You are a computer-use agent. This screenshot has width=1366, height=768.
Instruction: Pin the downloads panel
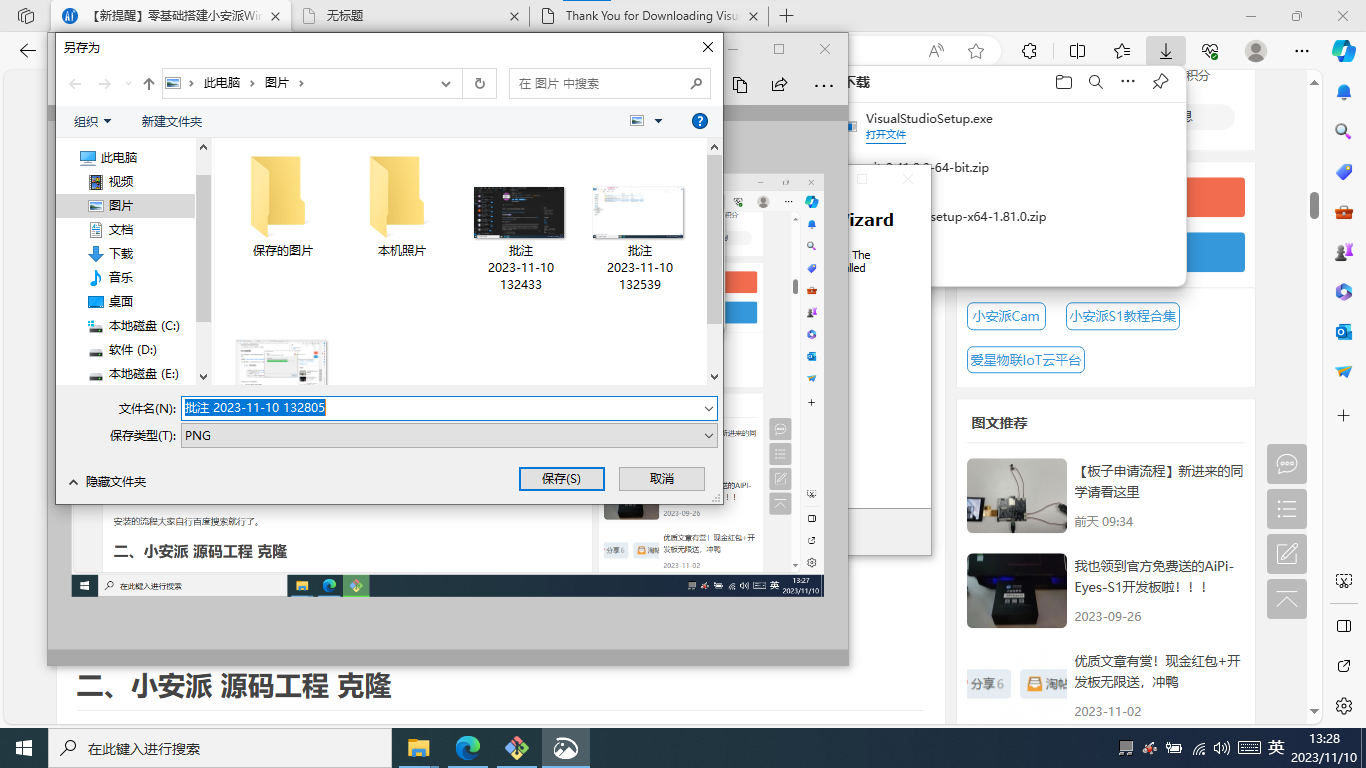click(x=1160, y=82)
